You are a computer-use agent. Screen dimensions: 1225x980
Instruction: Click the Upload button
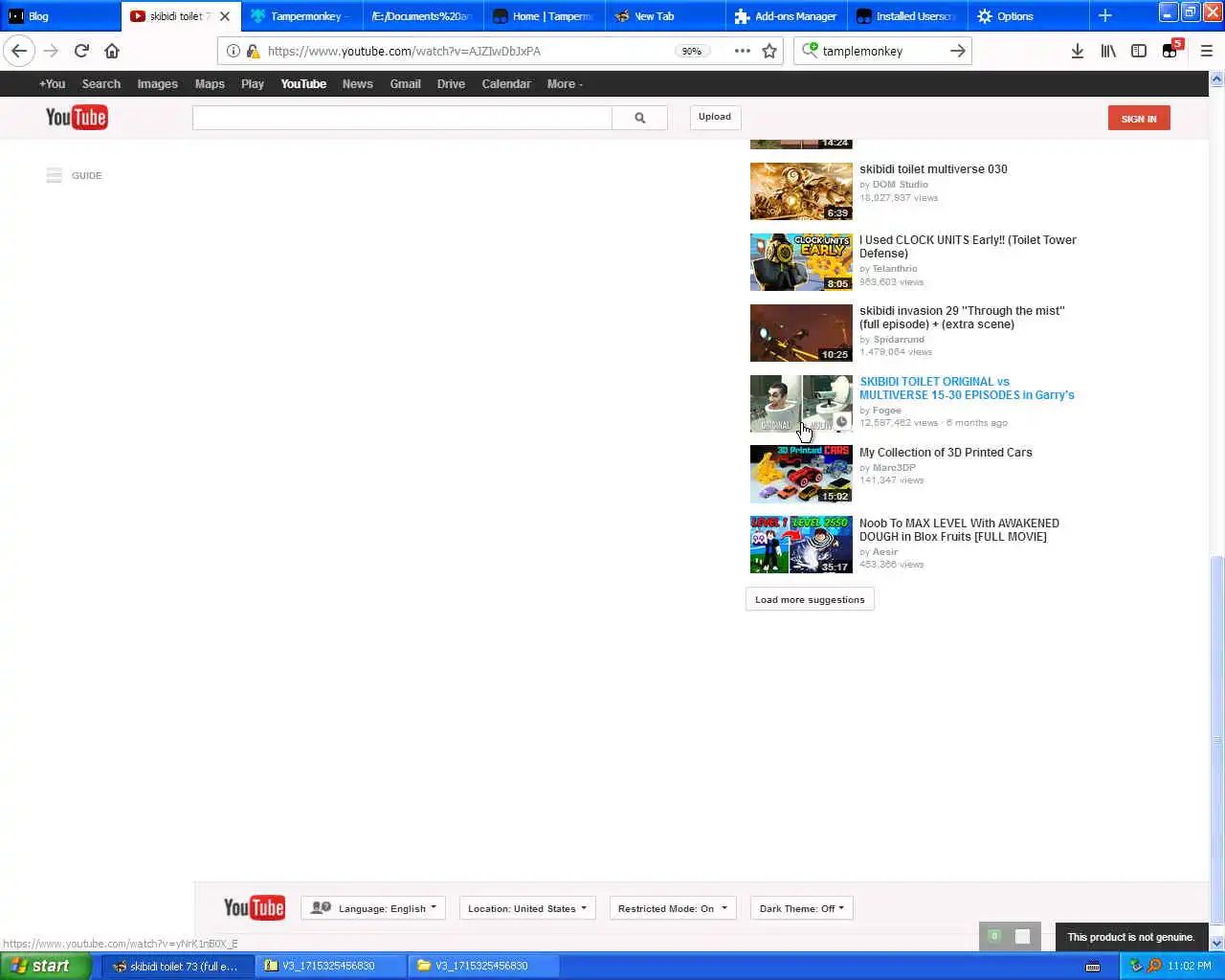(715, 117)
